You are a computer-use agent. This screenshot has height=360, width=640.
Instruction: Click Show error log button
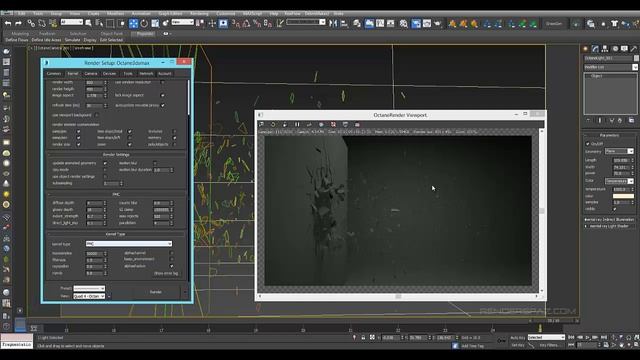(166, 273)
